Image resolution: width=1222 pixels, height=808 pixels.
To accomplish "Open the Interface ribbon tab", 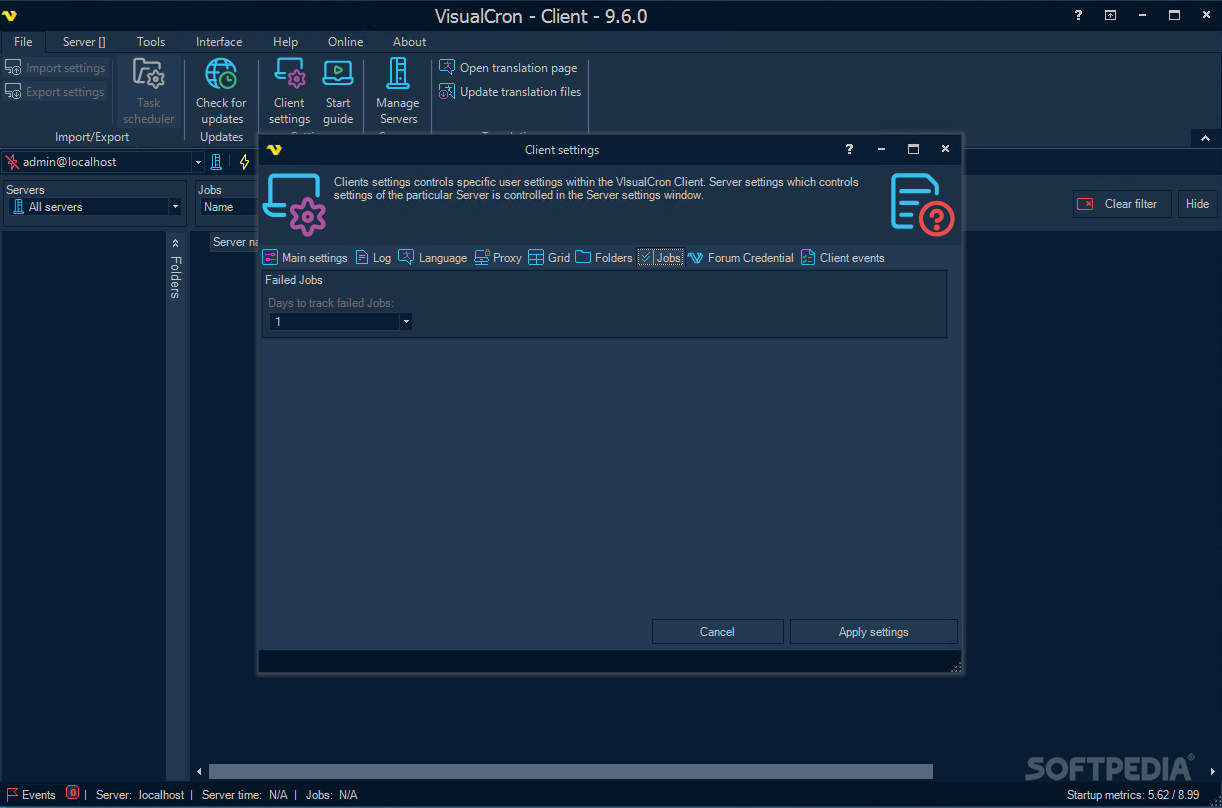I will [x=219, y=42].
